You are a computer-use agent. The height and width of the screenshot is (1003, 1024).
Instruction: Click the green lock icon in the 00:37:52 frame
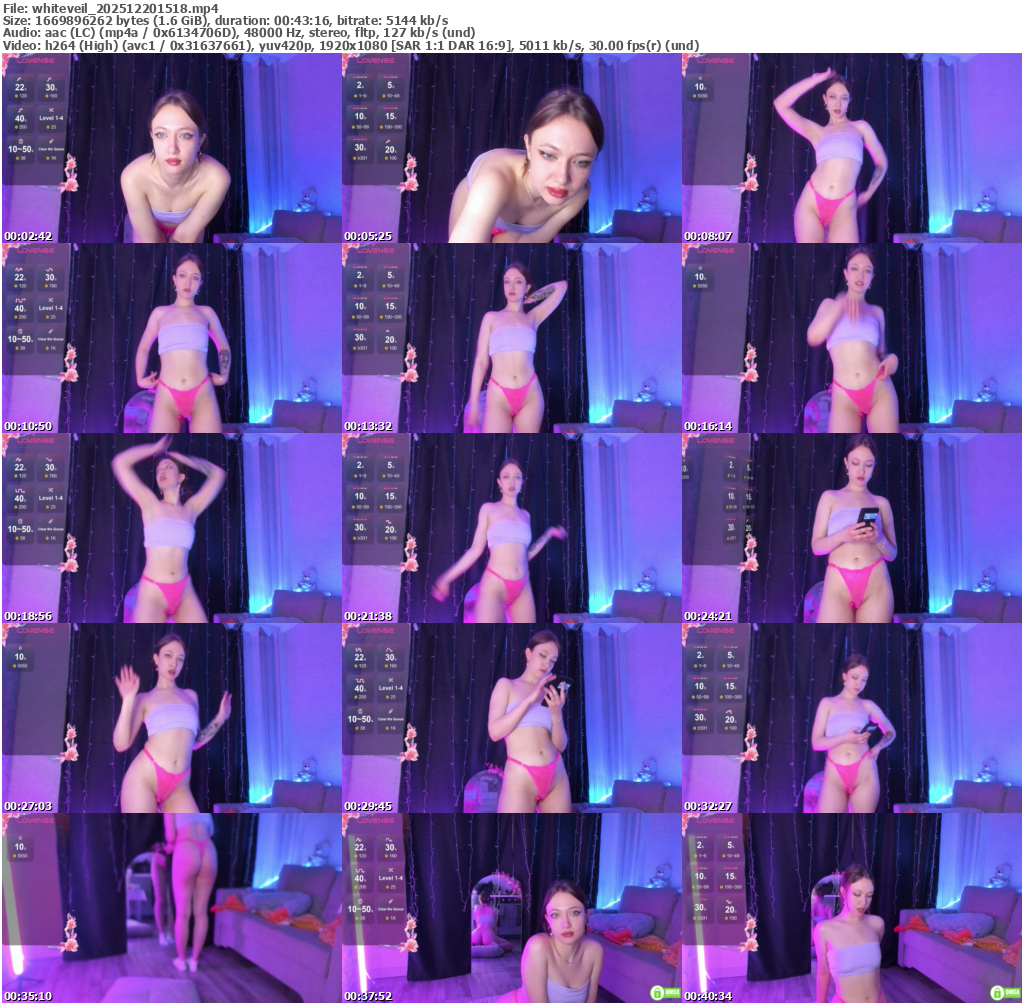[x=659, y=991]
